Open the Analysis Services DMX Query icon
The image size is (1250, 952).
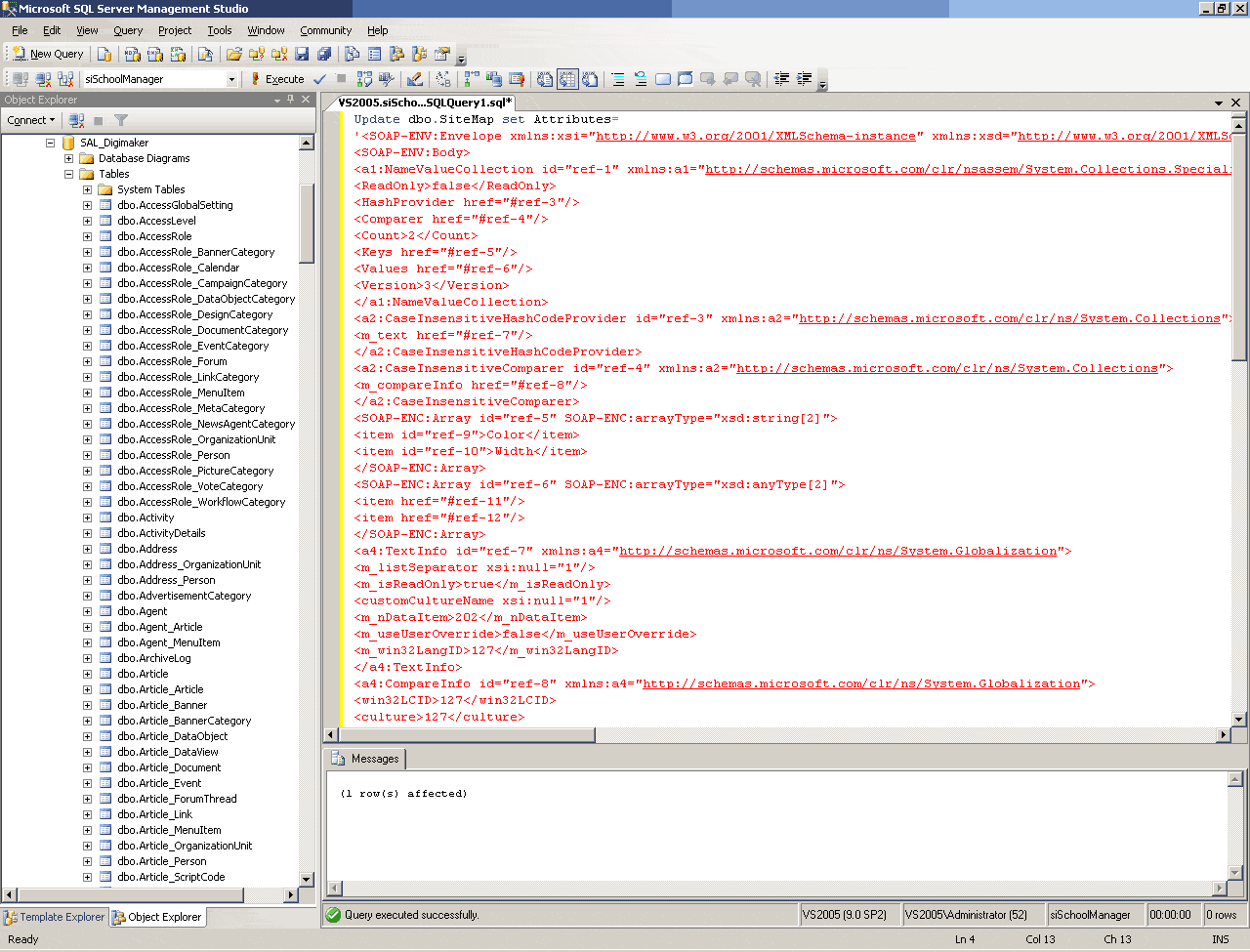(155, 54)
